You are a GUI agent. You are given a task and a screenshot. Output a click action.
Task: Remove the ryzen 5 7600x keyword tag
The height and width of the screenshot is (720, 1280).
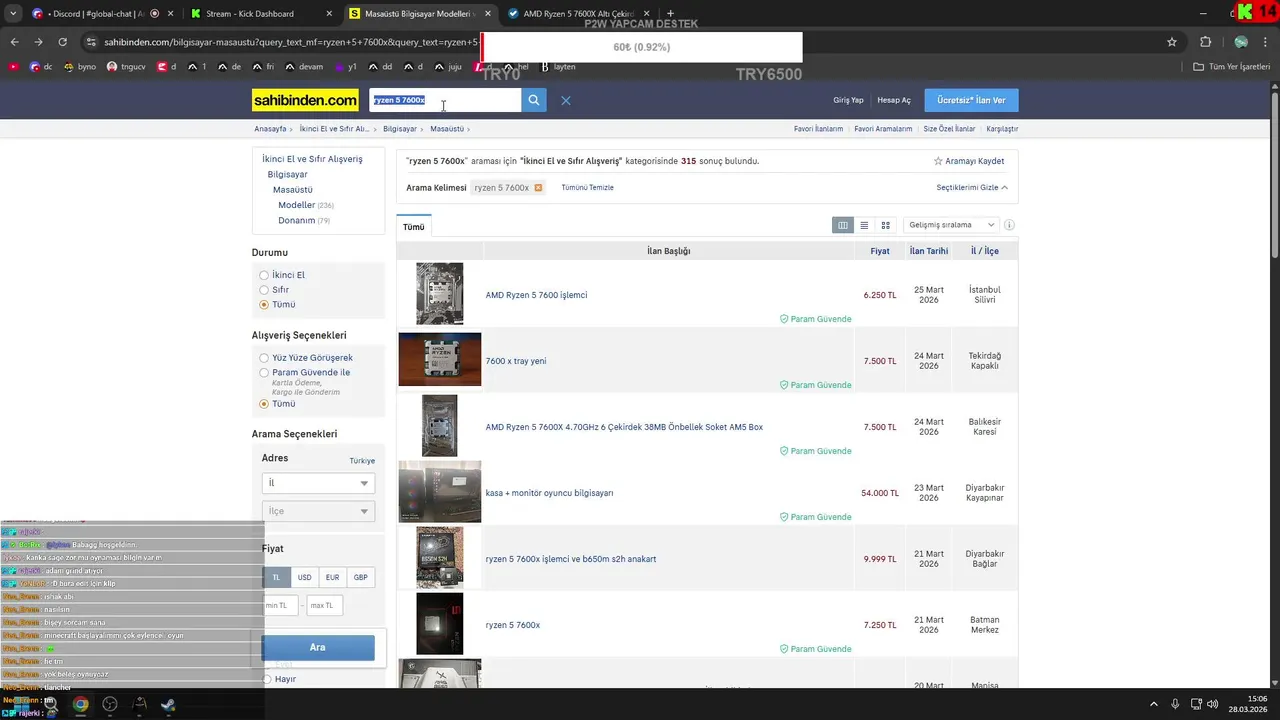pos(538,188)
